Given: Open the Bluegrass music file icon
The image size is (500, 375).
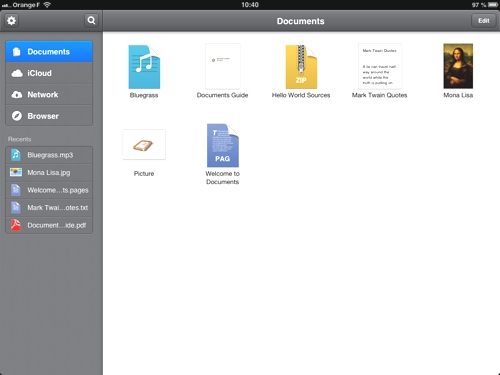Looking at the screenshot, I should coord(144,67).
